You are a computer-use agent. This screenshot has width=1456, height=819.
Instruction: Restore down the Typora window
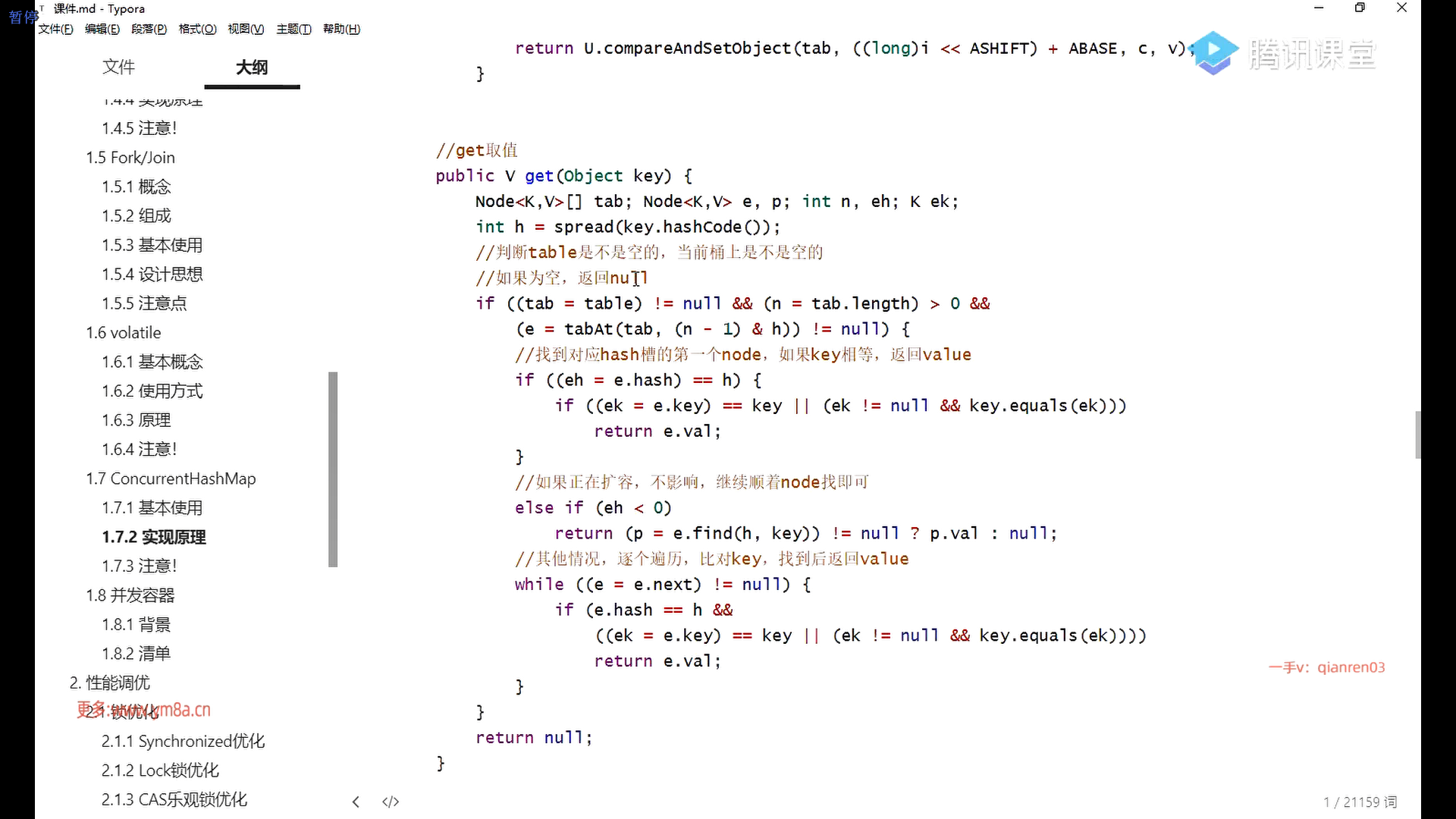coord(1360,8)
